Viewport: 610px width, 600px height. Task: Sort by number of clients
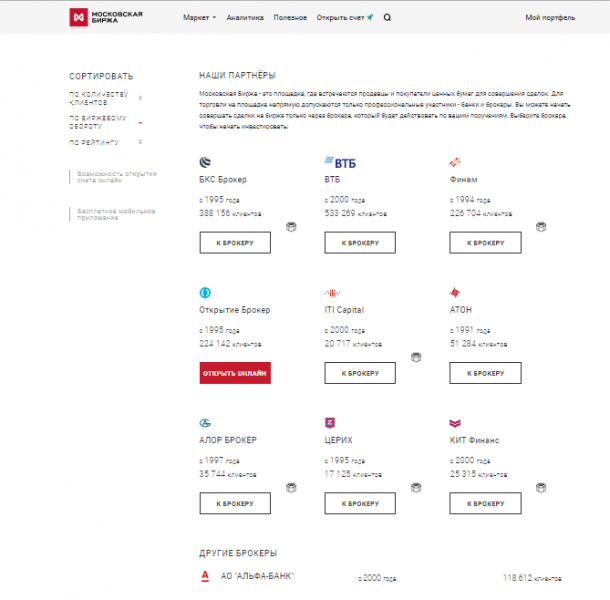click(x=105, y=98)
